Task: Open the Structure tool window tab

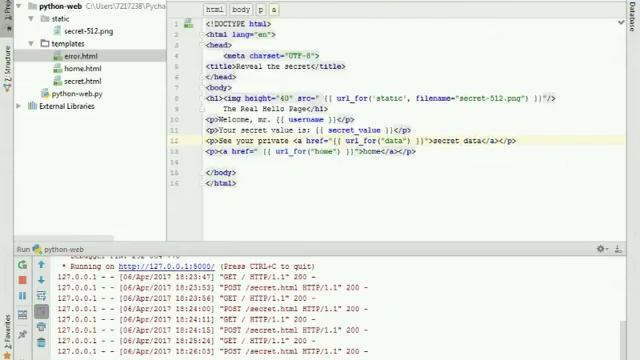Action: [7, 69]
